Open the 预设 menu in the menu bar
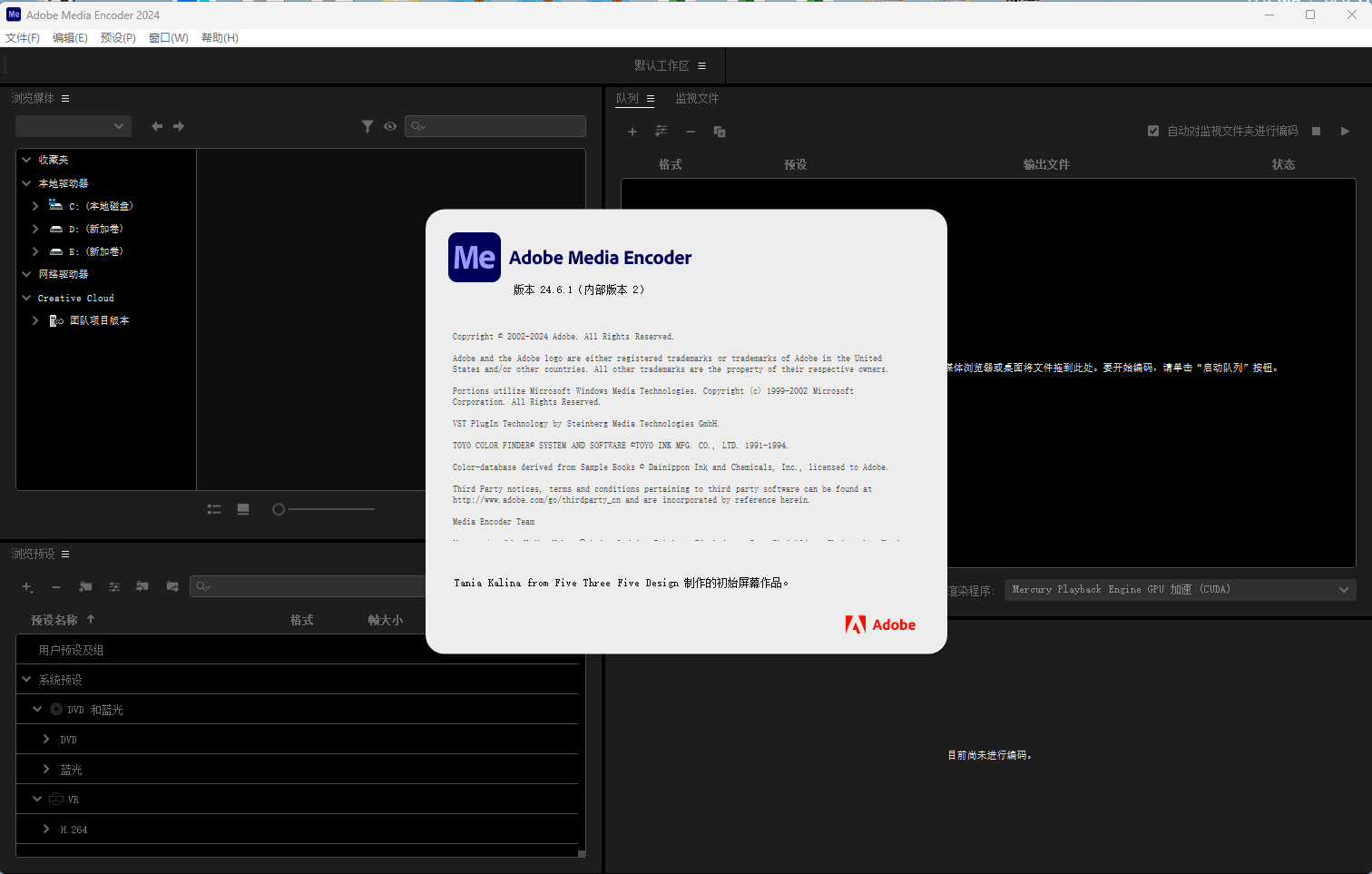Viewport: 1372px width, 874px height. (117, 37)
